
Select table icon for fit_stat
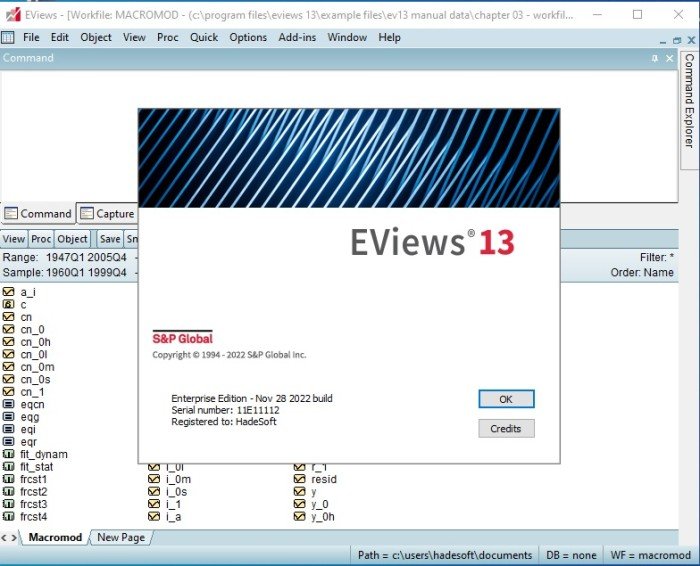point(8,467)
